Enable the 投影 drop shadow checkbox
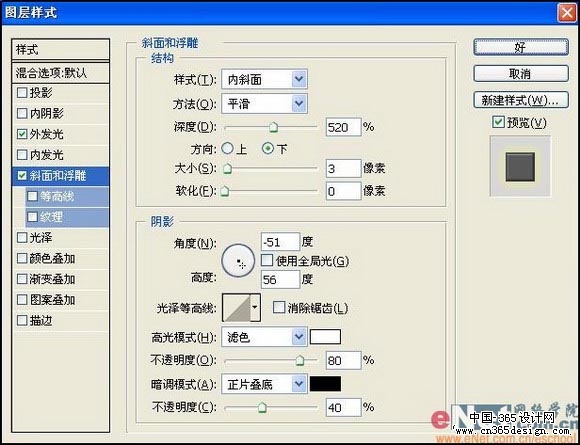The height and width of the screenshot is (445, 580). point(22,92)
